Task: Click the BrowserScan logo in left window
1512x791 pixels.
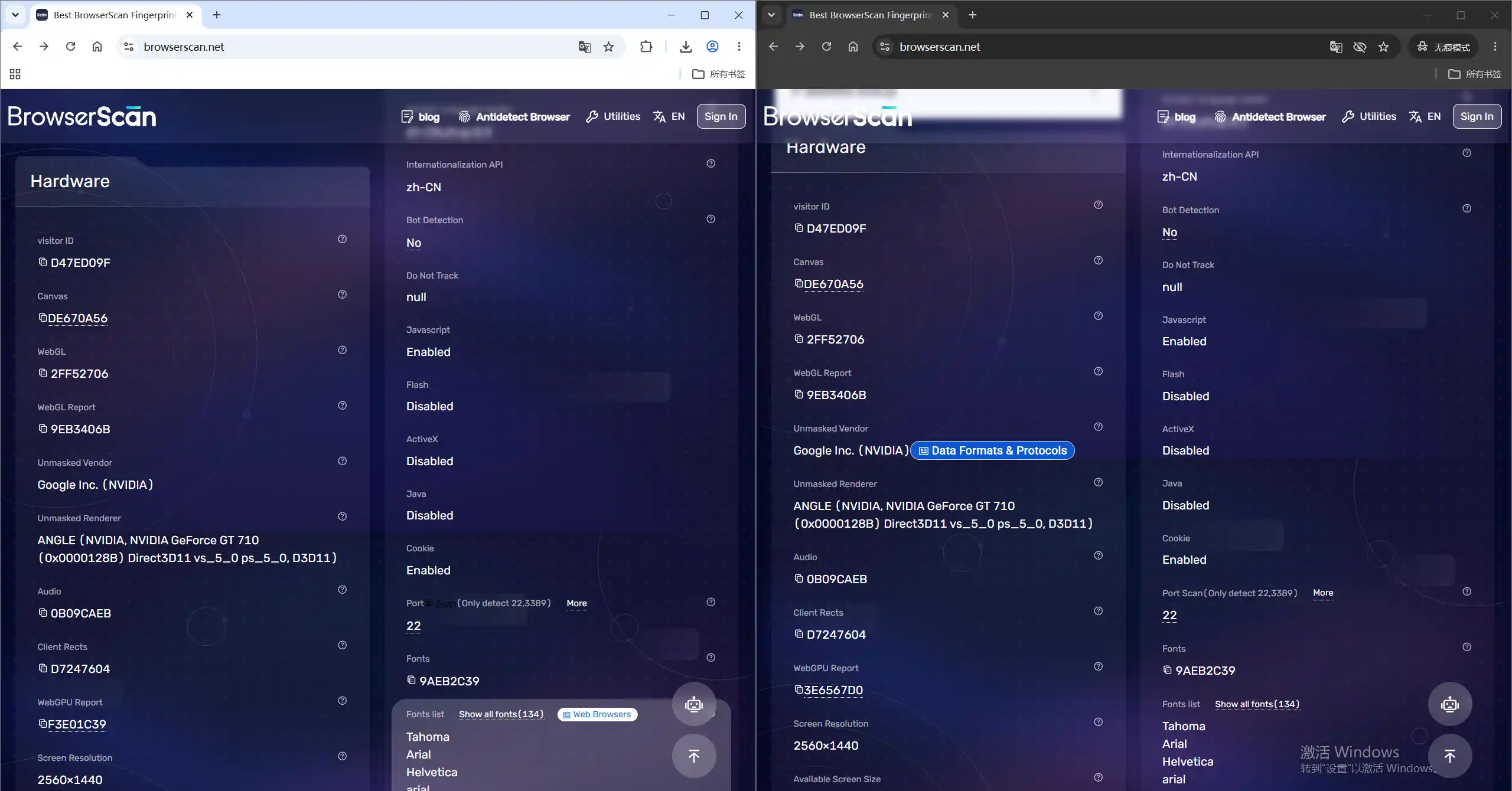Action: point(82,117)
